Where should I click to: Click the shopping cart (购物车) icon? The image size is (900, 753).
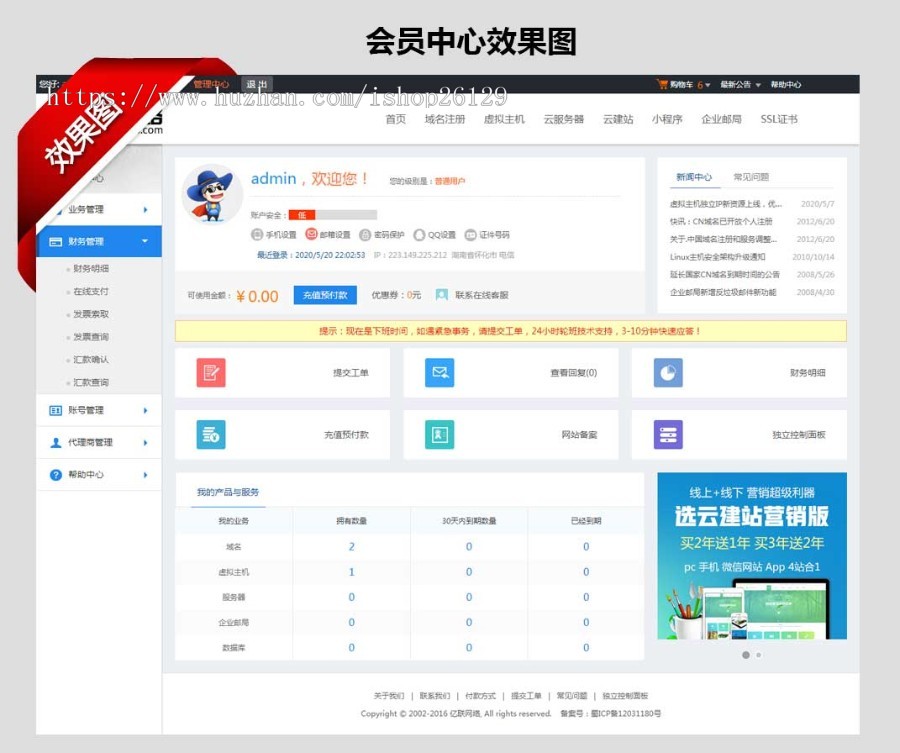(662, 83)
